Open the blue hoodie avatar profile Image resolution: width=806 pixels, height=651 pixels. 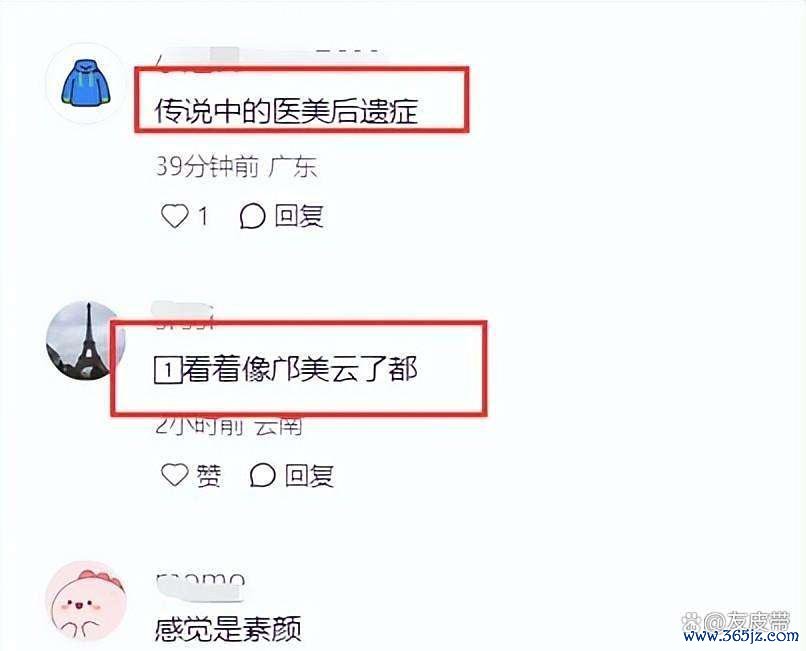[x=86, y=83]
